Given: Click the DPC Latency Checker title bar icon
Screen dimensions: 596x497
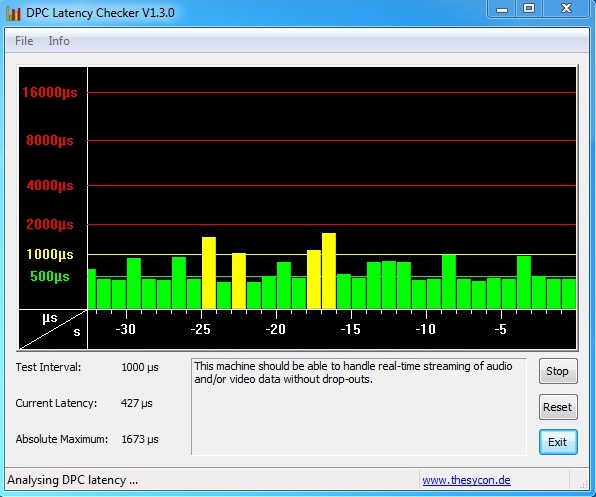Looking at the screenshot, I should coord(13,13).
